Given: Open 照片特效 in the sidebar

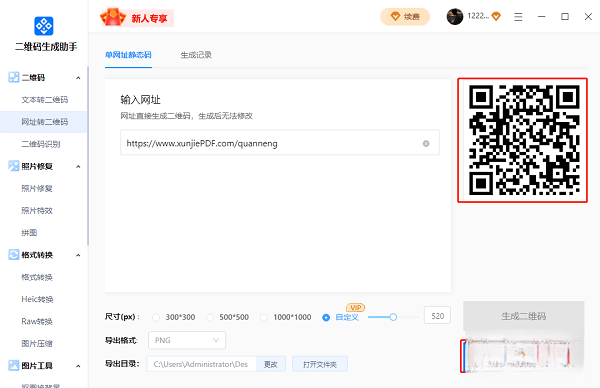Looking at the screenshot, I should pyautogui.click(x=37, y=211).
